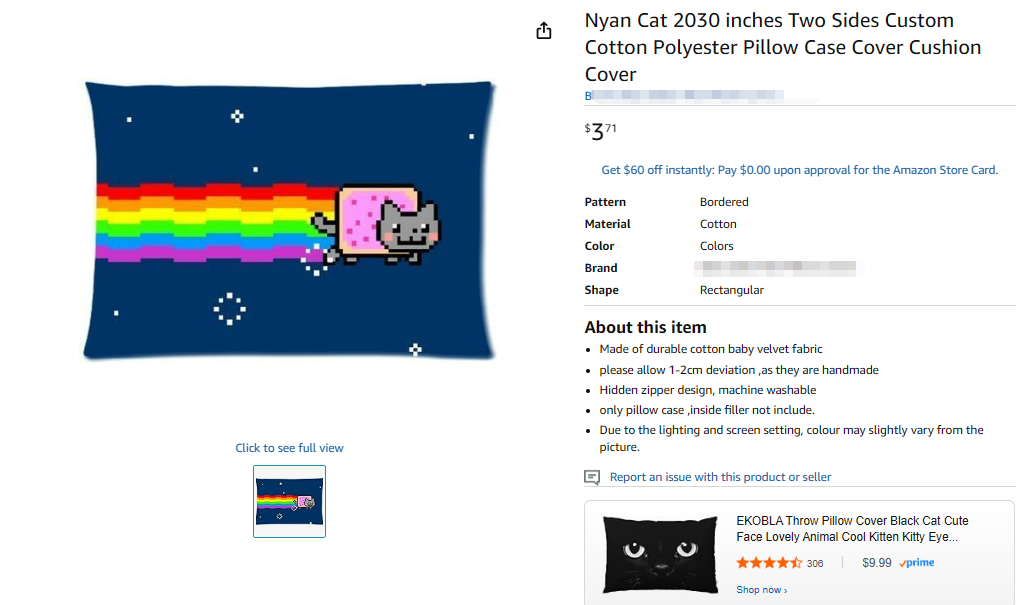This screenshot has width=1033, height=605.
Task: Click the blurred brand store link below the title
Action: tap(684, 96)
